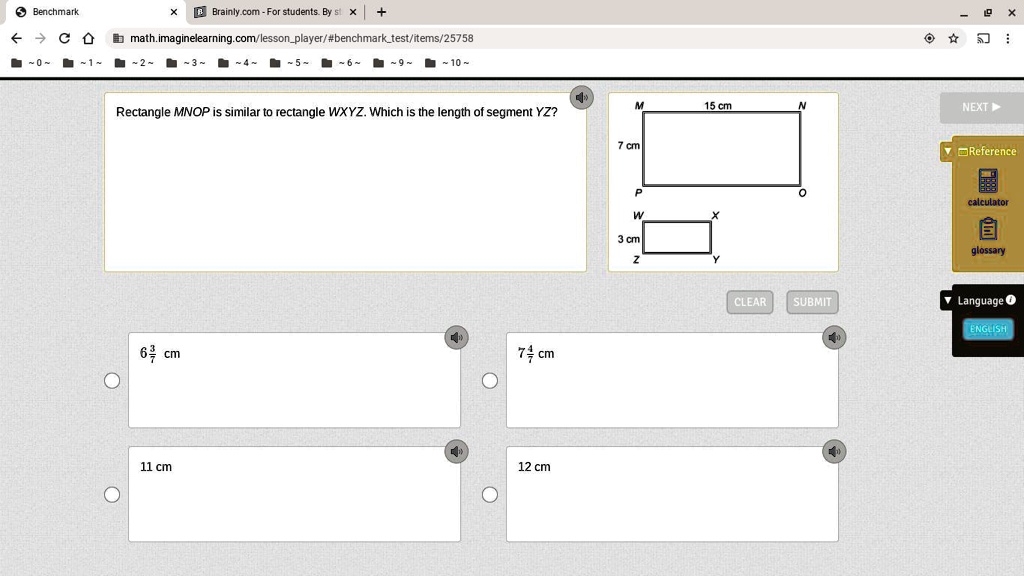View site information icon in address bar
Screen dimensions: 1024x576
click(118, 39)
